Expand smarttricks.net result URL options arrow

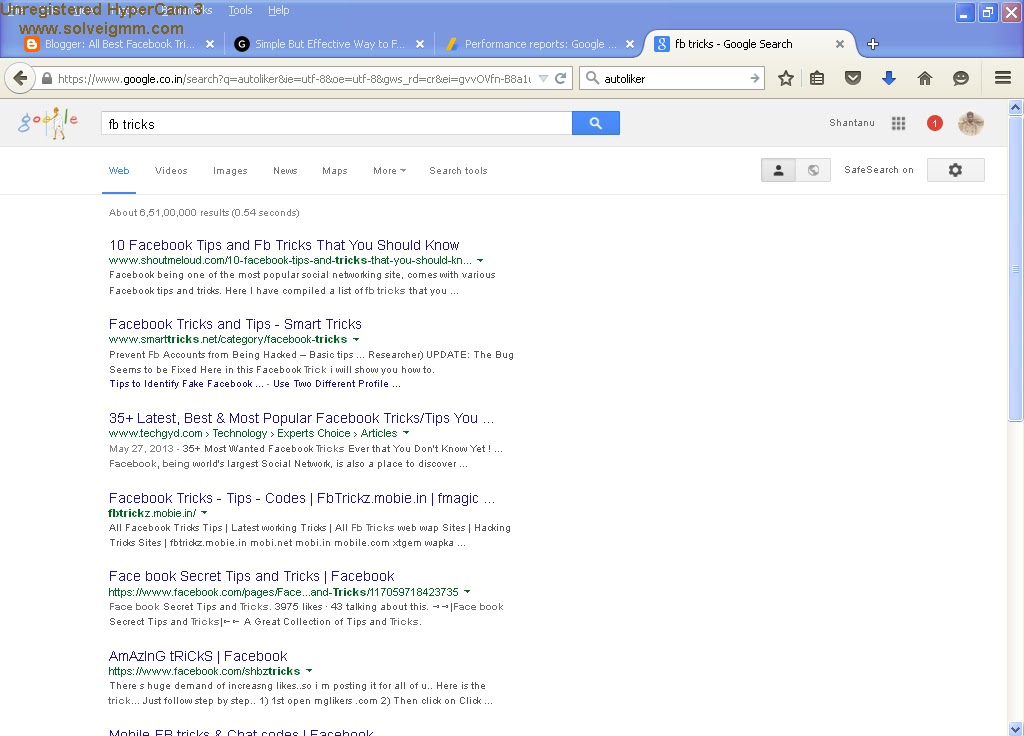tap(356, 340)
